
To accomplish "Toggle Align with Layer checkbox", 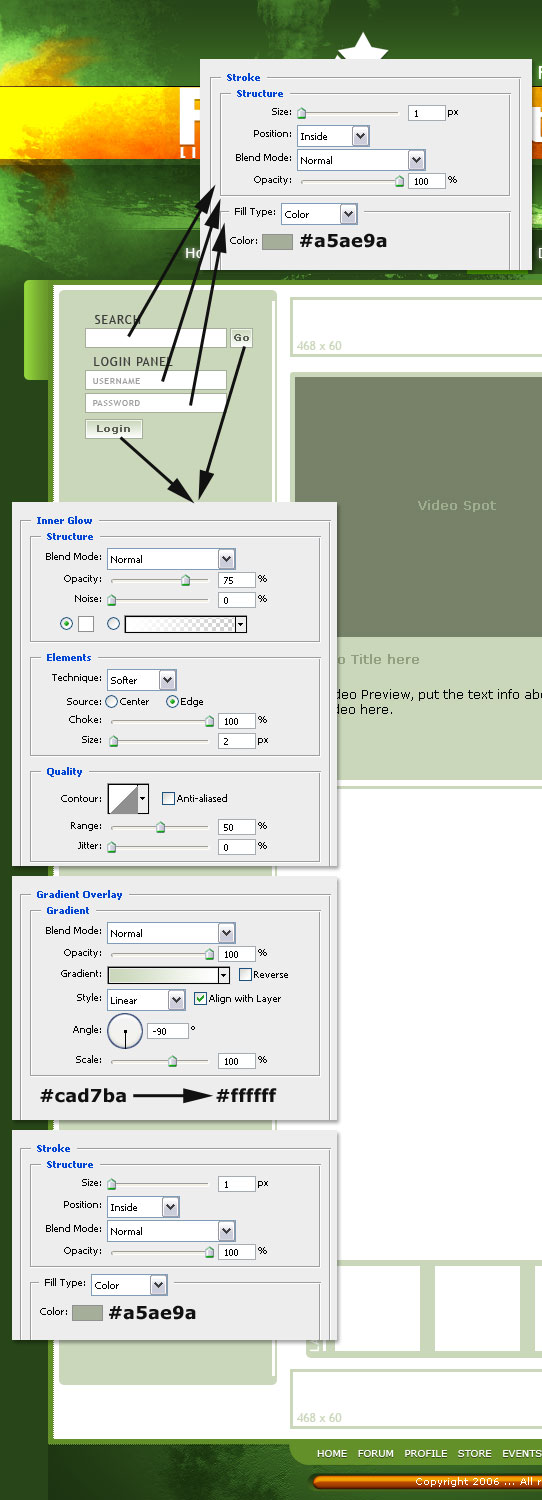I will [200, 998].
